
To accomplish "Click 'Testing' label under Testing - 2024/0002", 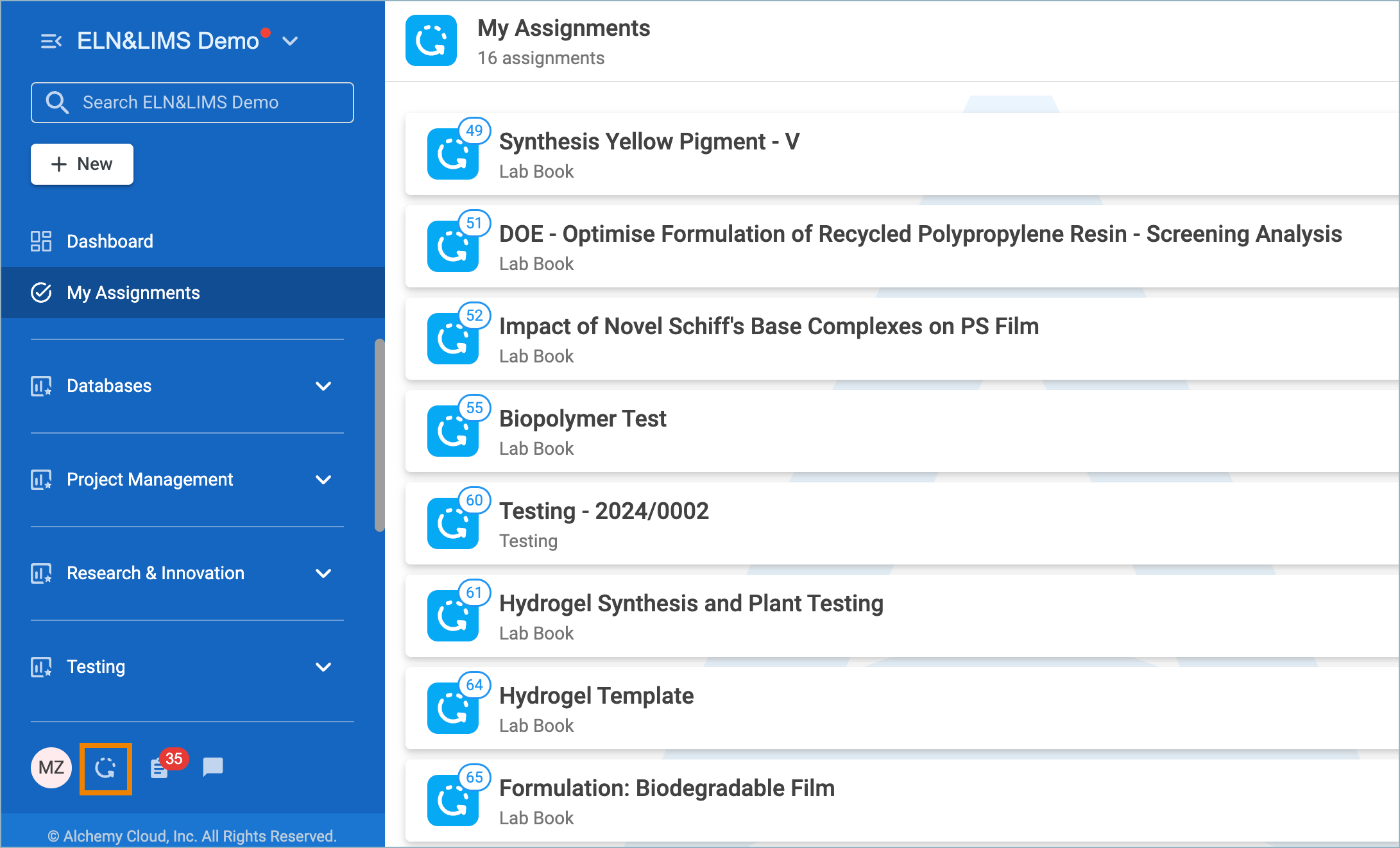I will click(x=529, y=541).
